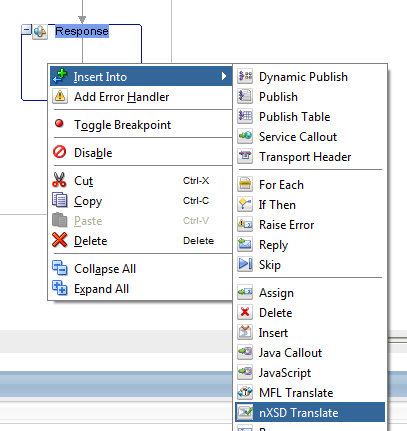407x431 pixels.
Task: Click the Add Error Handler warning icon
Action: 60,96
